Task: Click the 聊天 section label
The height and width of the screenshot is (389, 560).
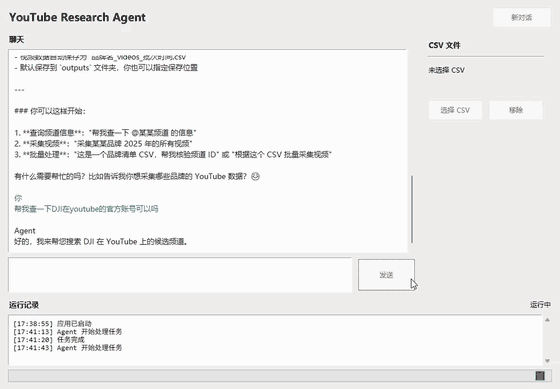Action: 16,40
